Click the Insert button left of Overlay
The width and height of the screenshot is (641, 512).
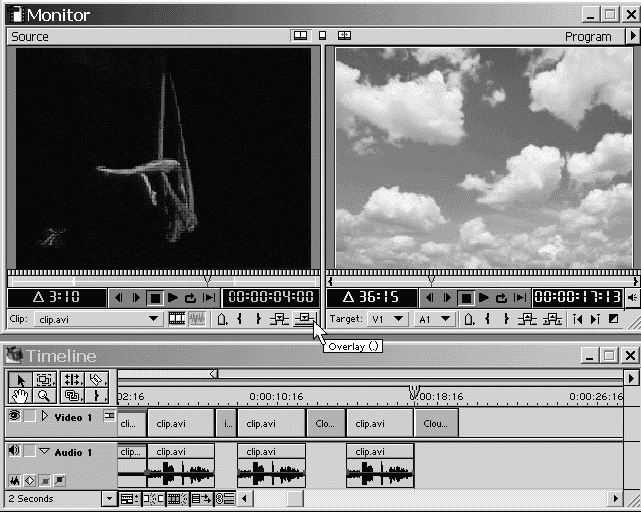tap(280, 319)
